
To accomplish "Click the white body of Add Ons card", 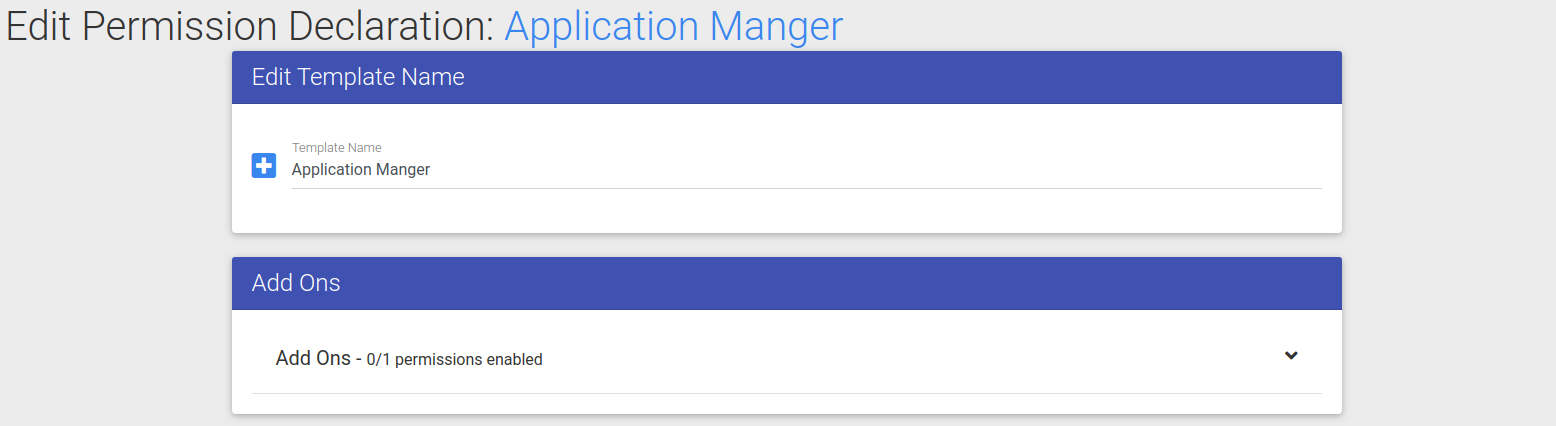I will click(x=787, y=404).
